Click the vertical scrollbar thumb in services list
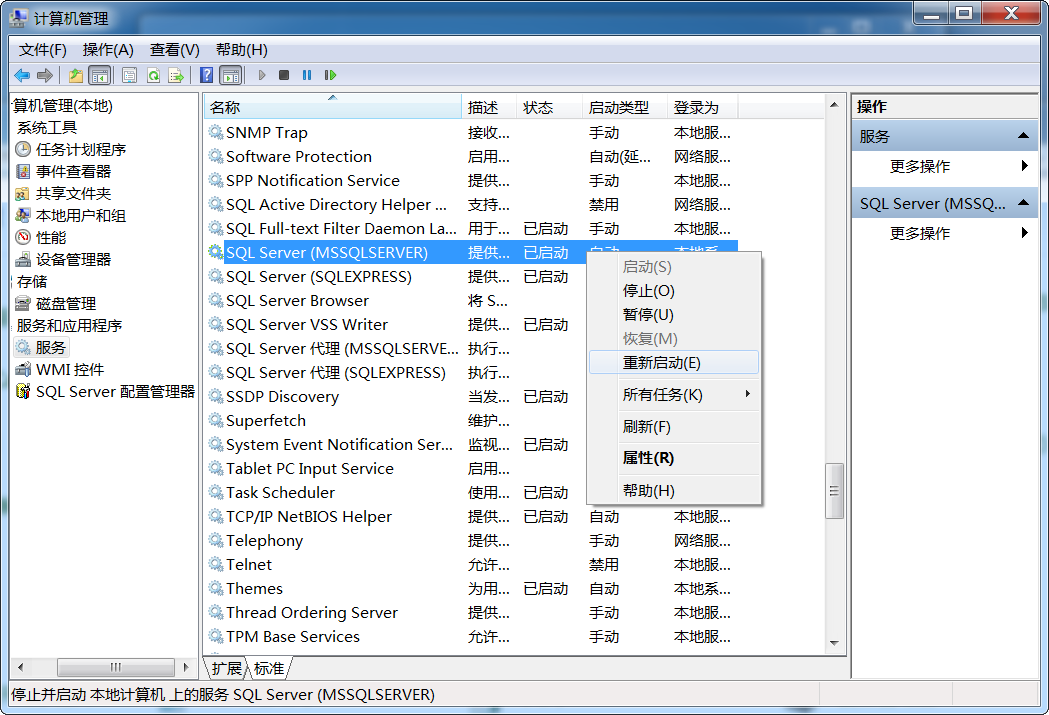Viewport: 1049px width, 715px height. [834, 491]
